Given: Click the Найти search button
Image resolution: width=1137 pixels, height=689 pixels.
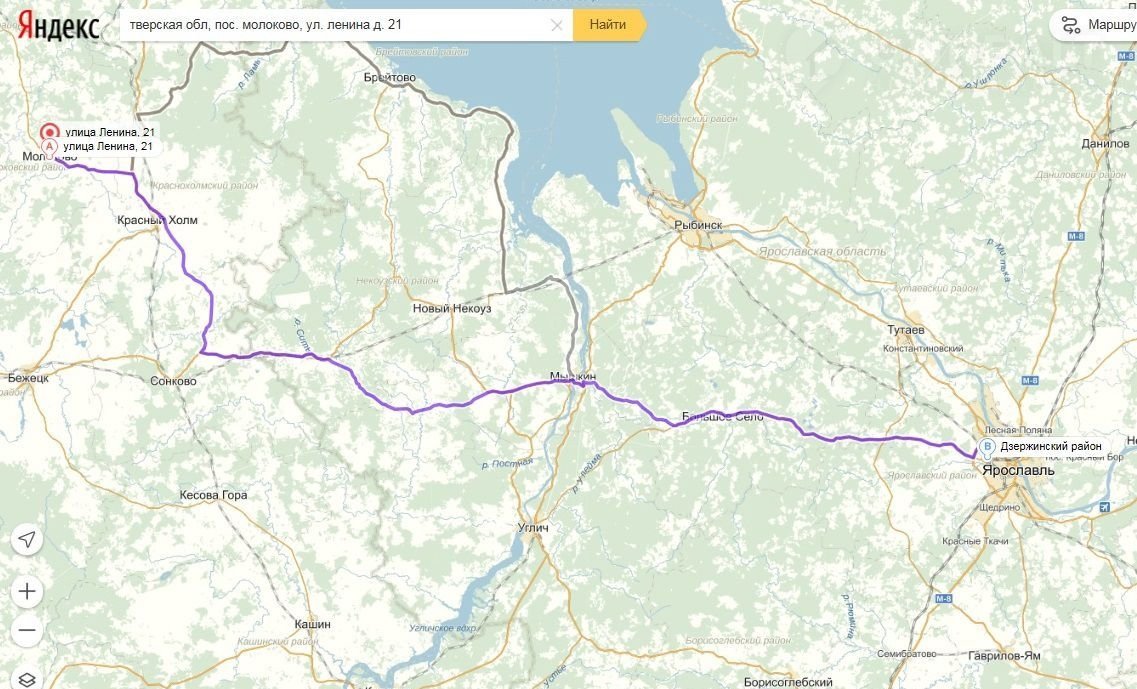Looking at the screenshot, I should (x=608, y=25).
